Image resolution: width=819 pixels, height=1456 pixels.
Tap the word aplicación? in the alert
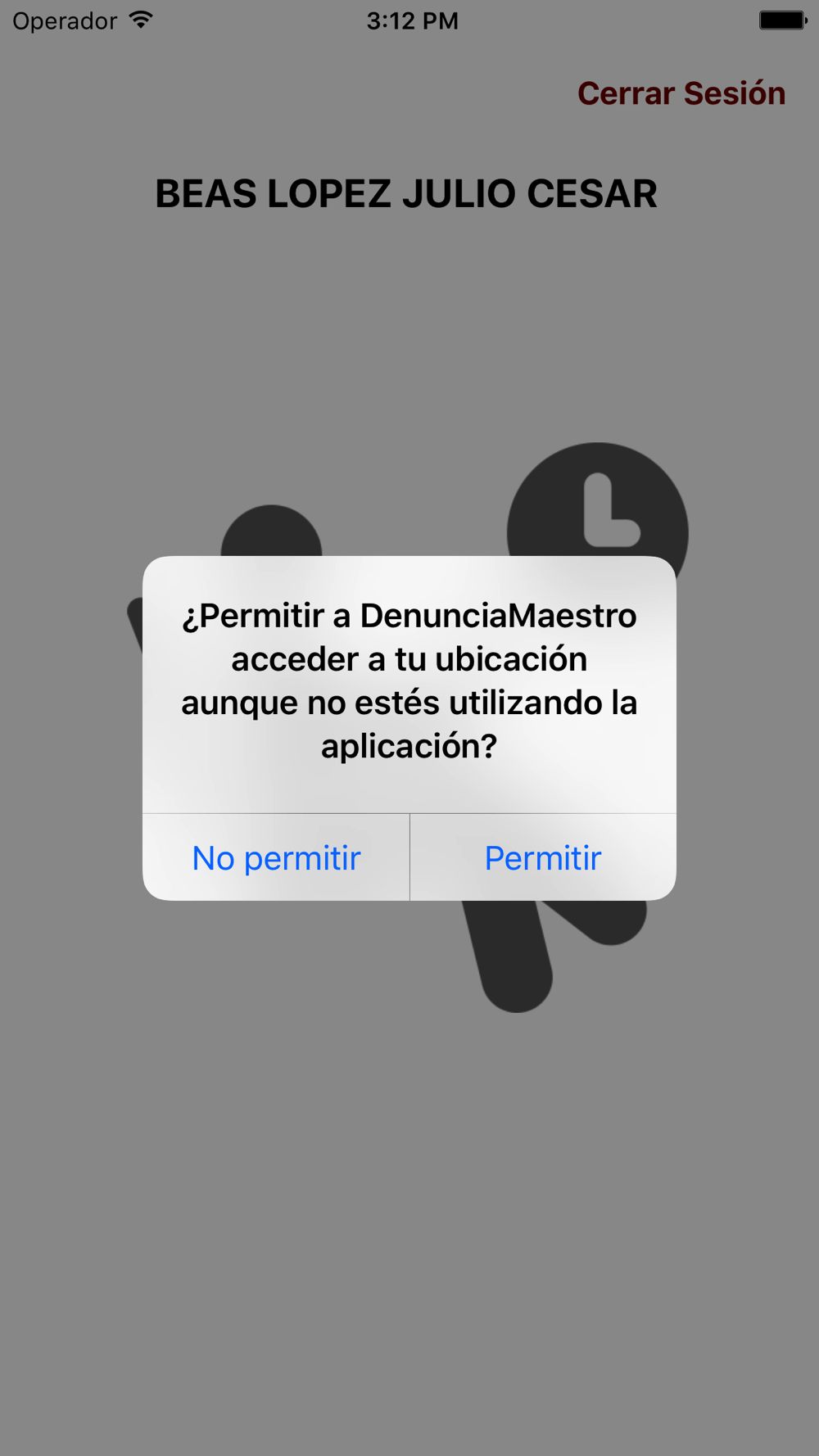click(x=409, y=746)
